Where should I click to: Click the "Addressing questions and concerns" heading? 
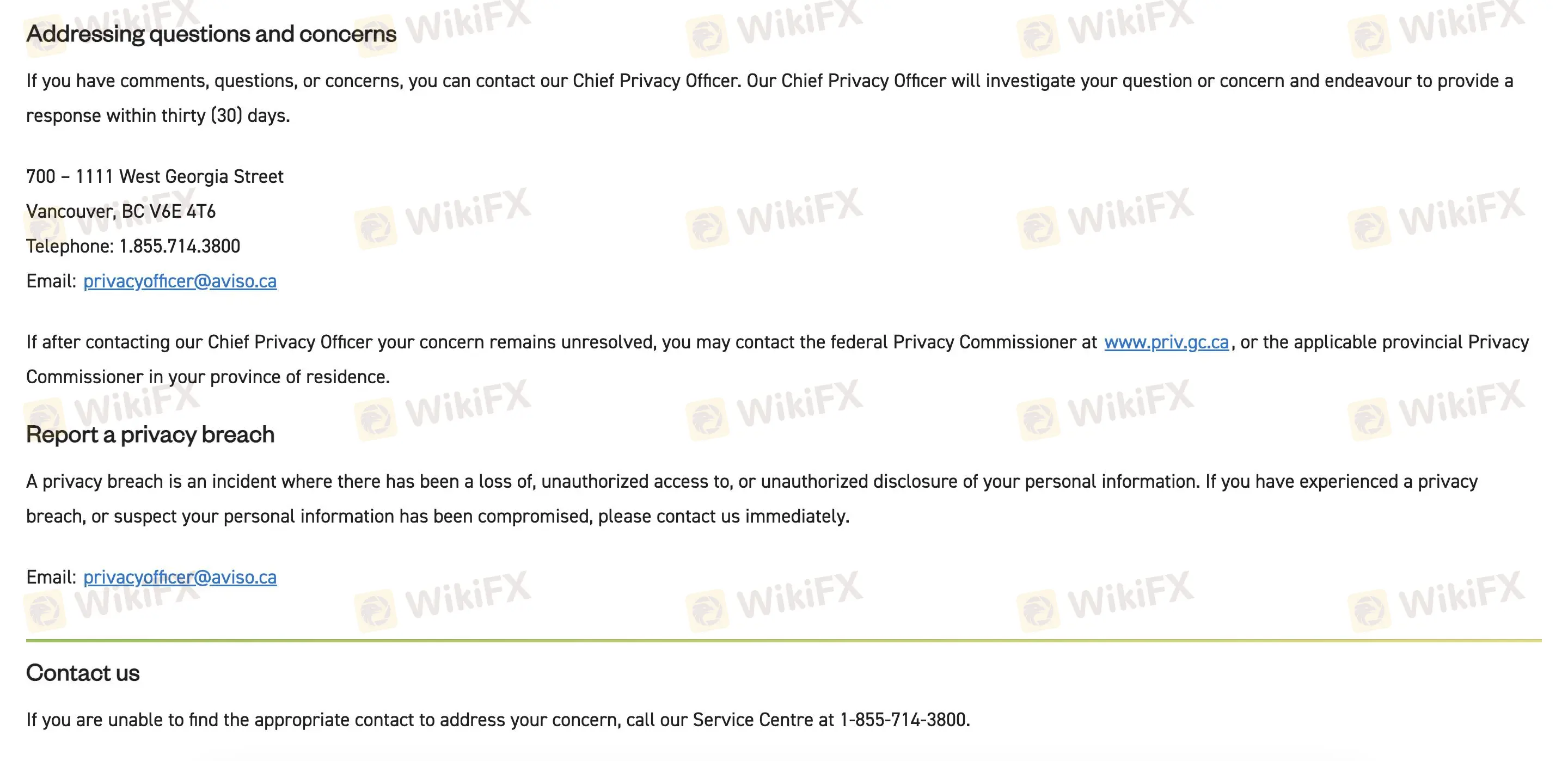tap(211, 34)
